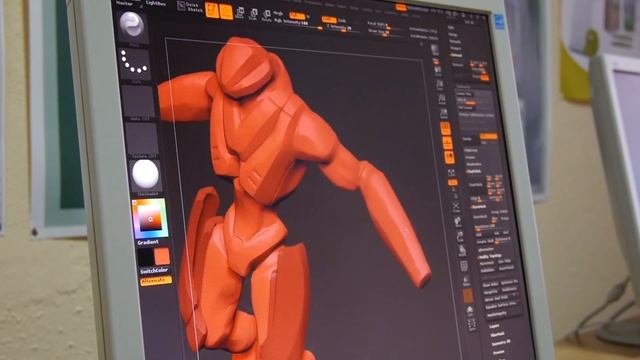Expand the EdgeLoop section
640x360 pixels.
[471, 150]
